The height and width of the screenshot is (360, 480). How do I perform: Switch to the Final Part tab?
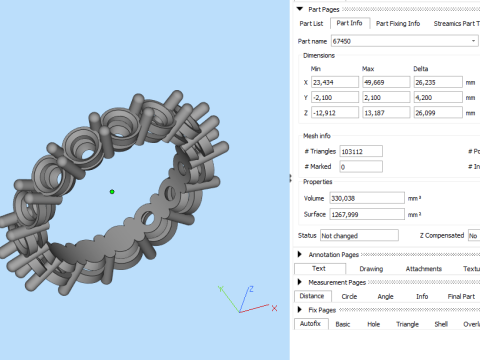click(461, 296)
